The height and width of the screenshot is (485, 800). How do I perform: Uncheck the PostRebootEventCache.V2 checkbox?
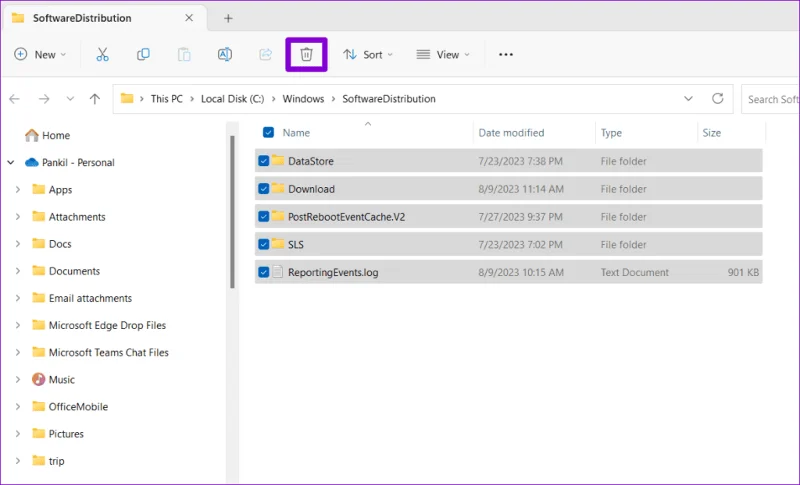pyautogui.click(x=264, y=217)
